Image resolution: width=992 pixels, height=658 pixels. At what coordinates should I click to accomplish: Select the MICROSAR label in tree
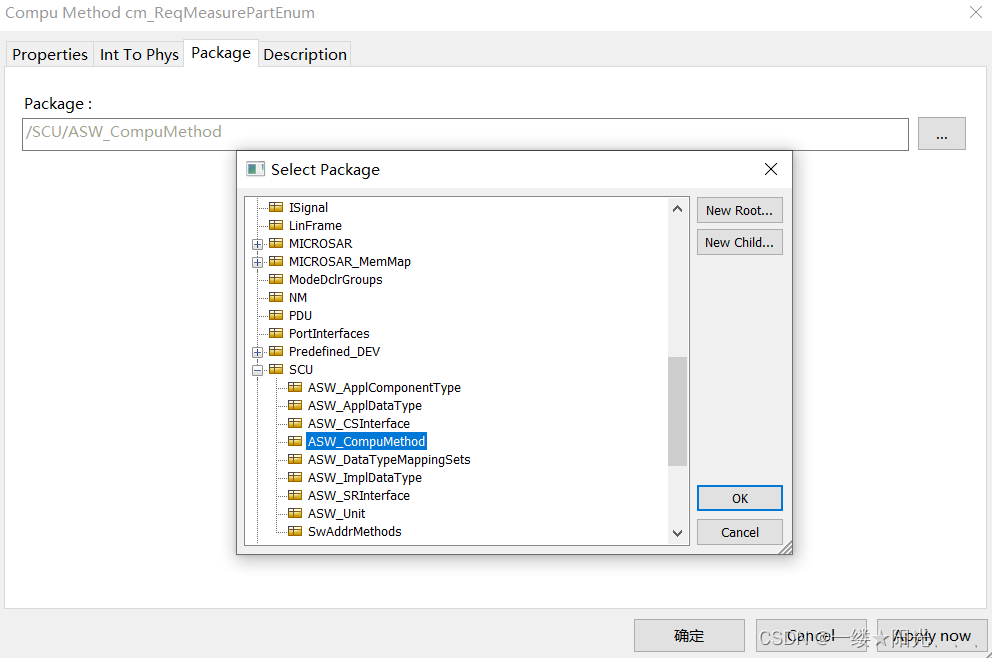pyautogui.click(x=320, y=244)
